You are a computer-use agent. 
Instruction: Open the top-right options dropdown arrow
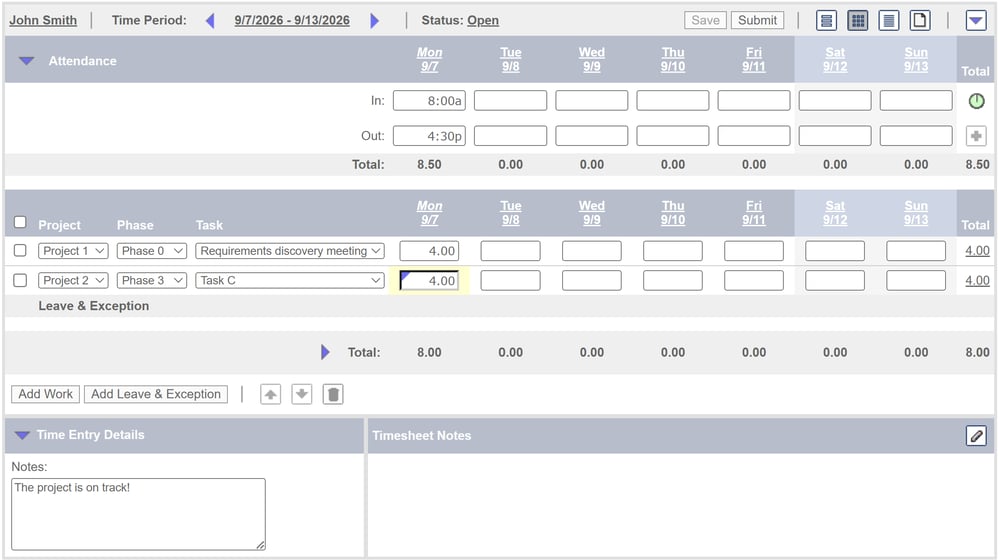tap(976, 20)
